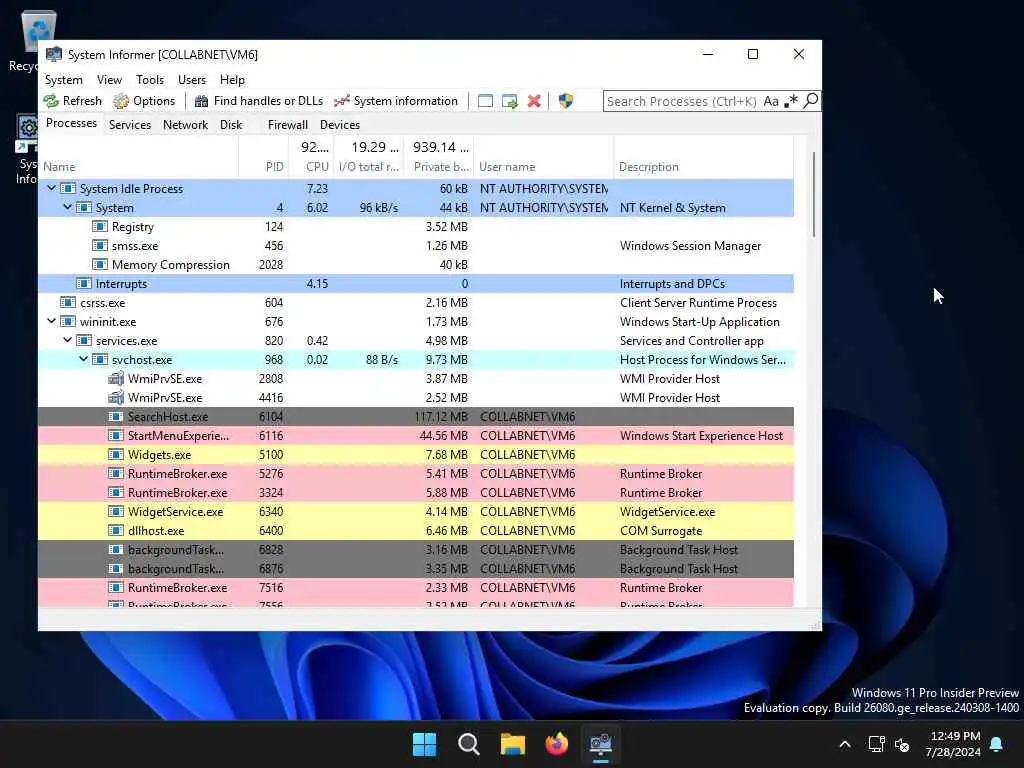Toggle regex search asterisk icon

tap(791, 101)
